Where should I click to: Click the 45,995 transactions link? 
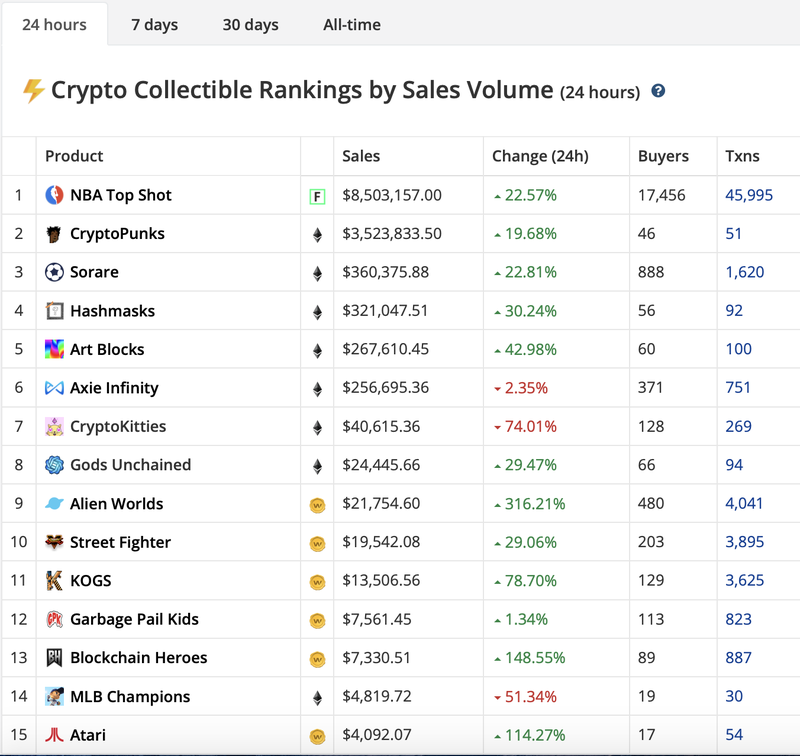[749, 195]
